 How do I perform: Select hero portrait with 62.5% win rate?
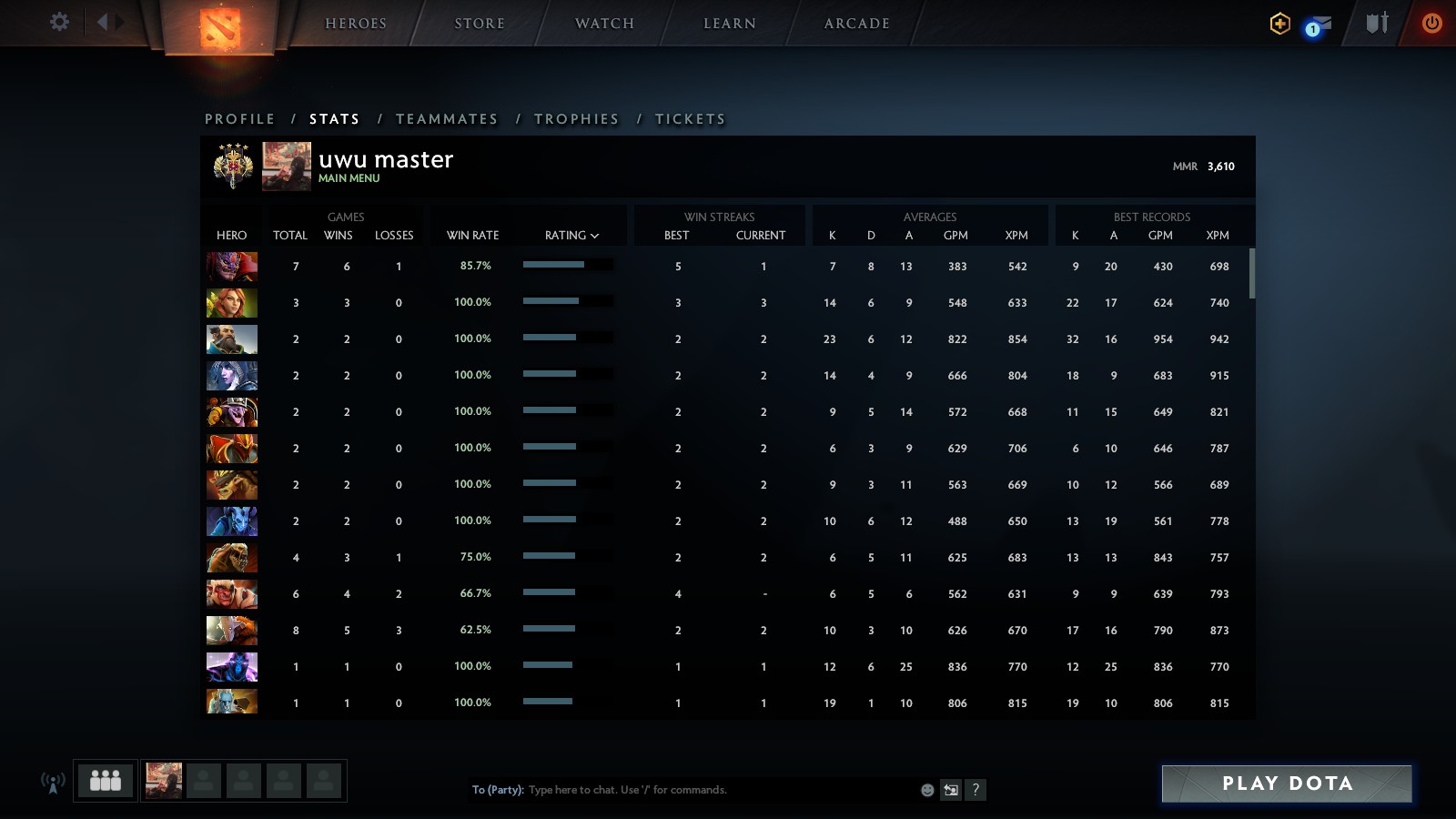point(232,631)
